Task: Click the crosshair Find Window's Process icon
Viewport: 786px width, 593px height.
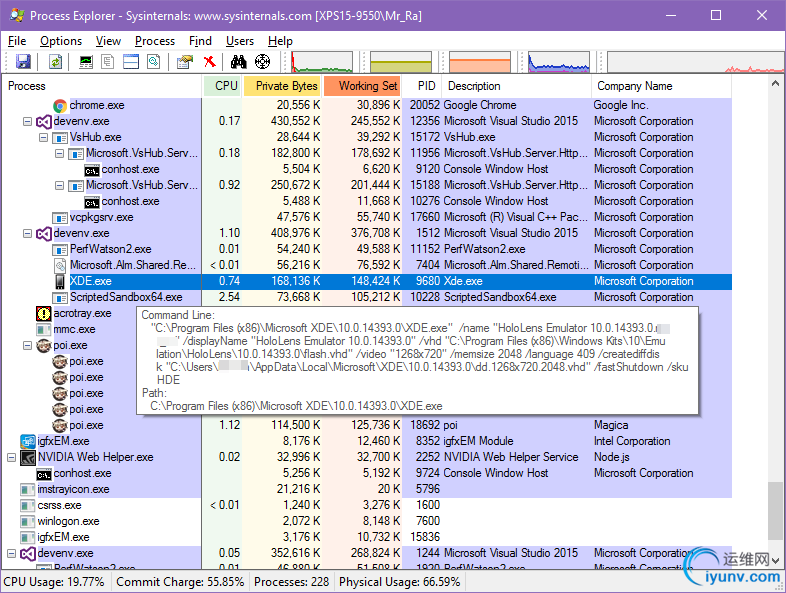Action: tap(262, 62)
